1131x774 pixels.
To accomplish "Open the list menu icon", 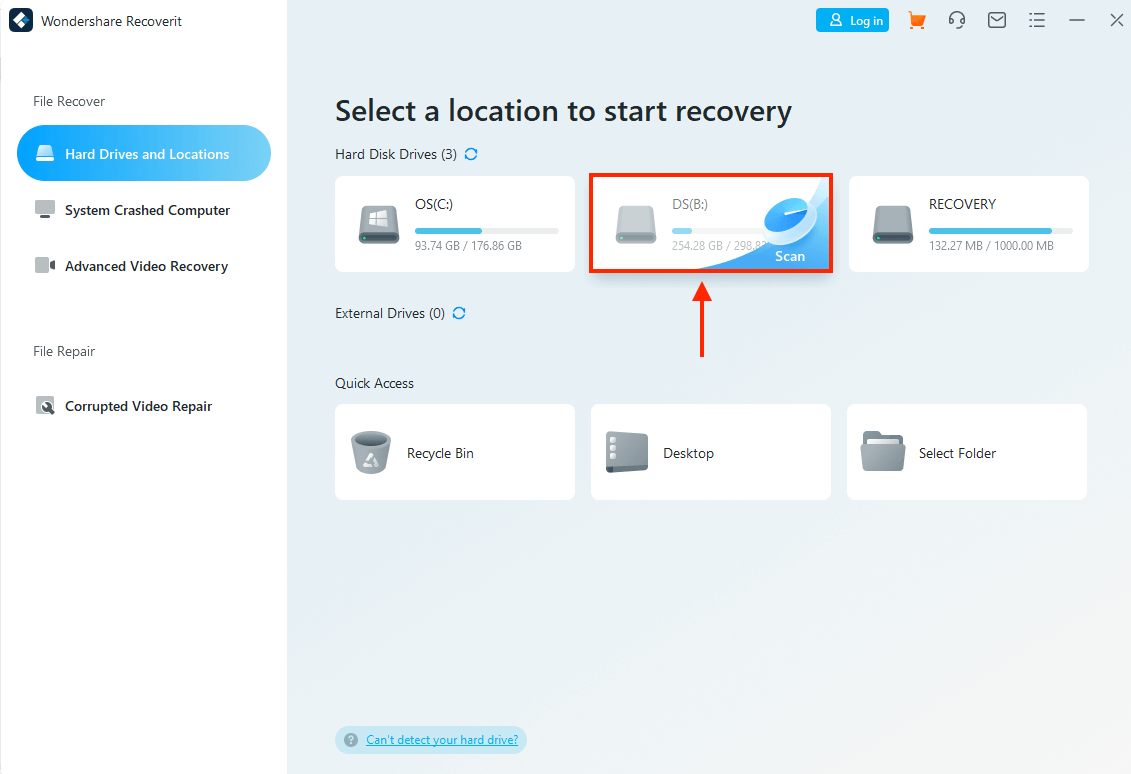I will [x=1037, y=20].
